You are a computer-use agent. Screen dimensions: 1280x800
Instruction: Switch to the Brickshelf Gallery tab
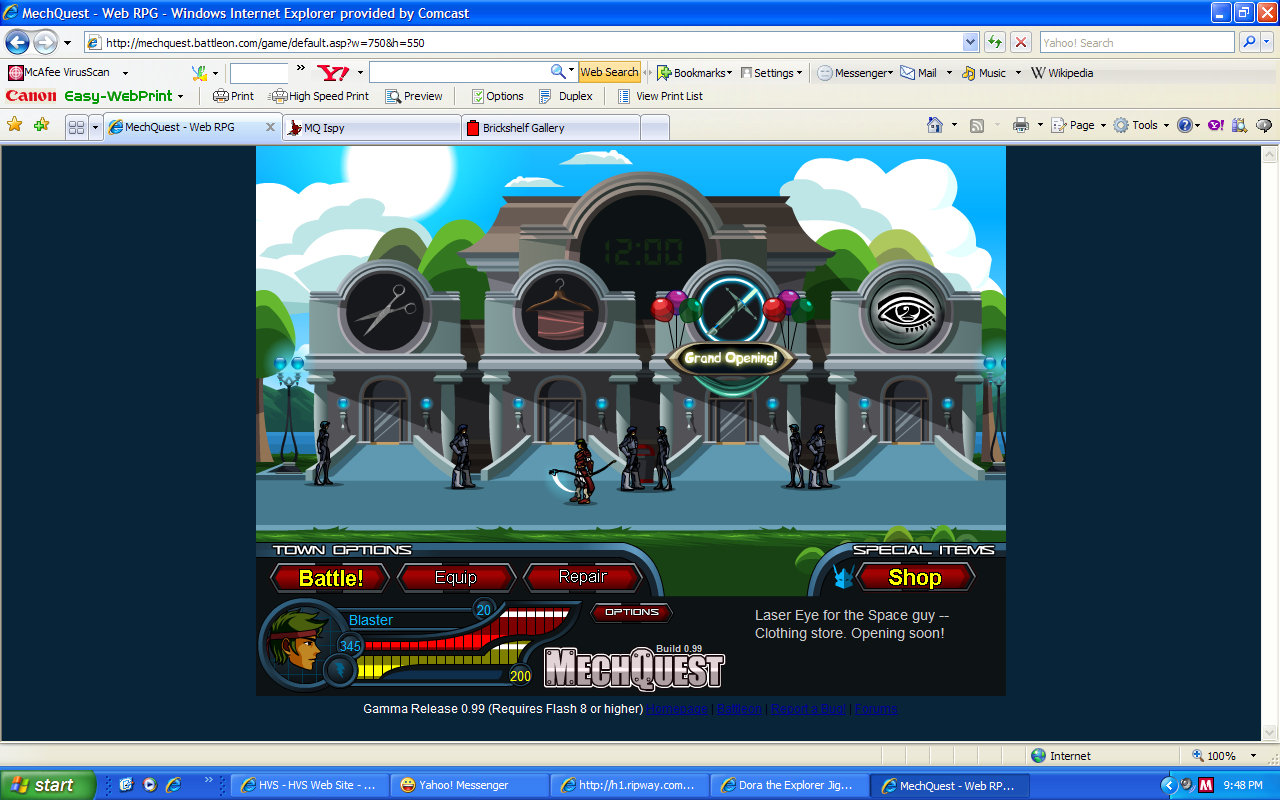pos(550,128)
